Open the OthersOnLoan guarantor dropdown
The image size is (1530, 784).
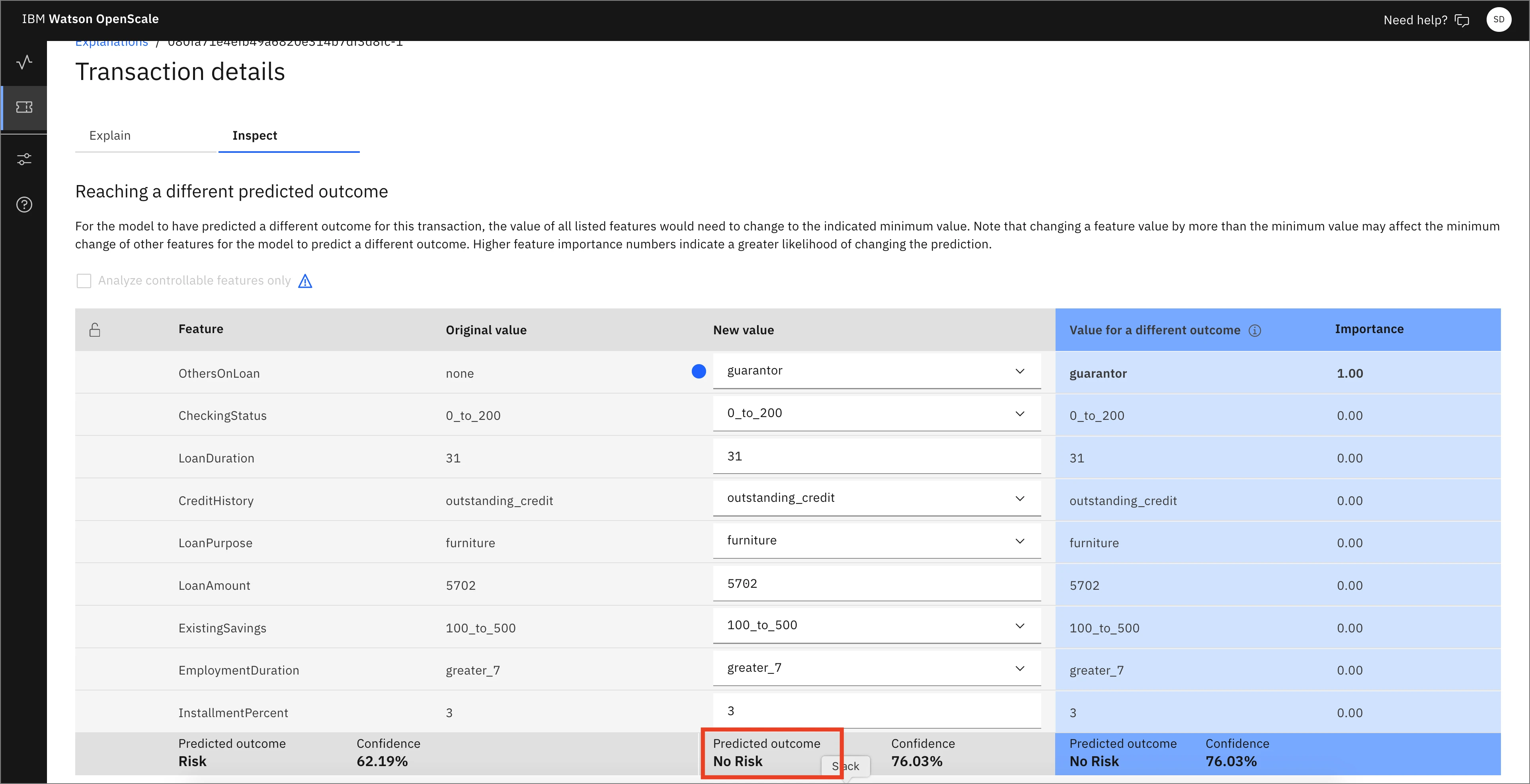point(877,371)
